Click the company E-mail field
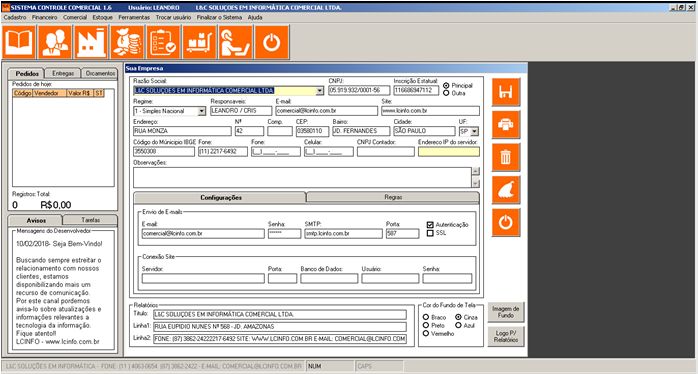The width and height of the screenshot is (698, 374). 326,111
